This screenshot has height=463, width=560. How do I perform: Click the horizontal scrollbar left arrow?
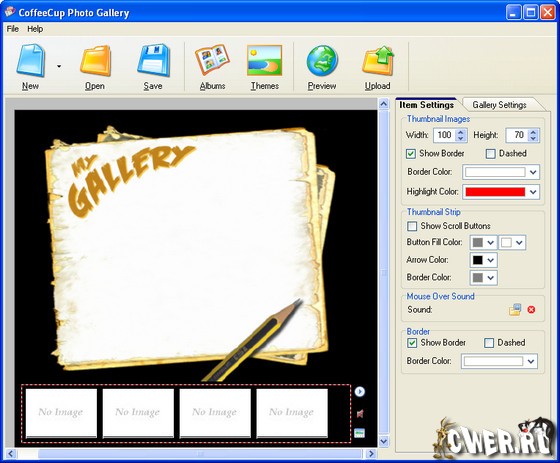[x=10, y=454]
